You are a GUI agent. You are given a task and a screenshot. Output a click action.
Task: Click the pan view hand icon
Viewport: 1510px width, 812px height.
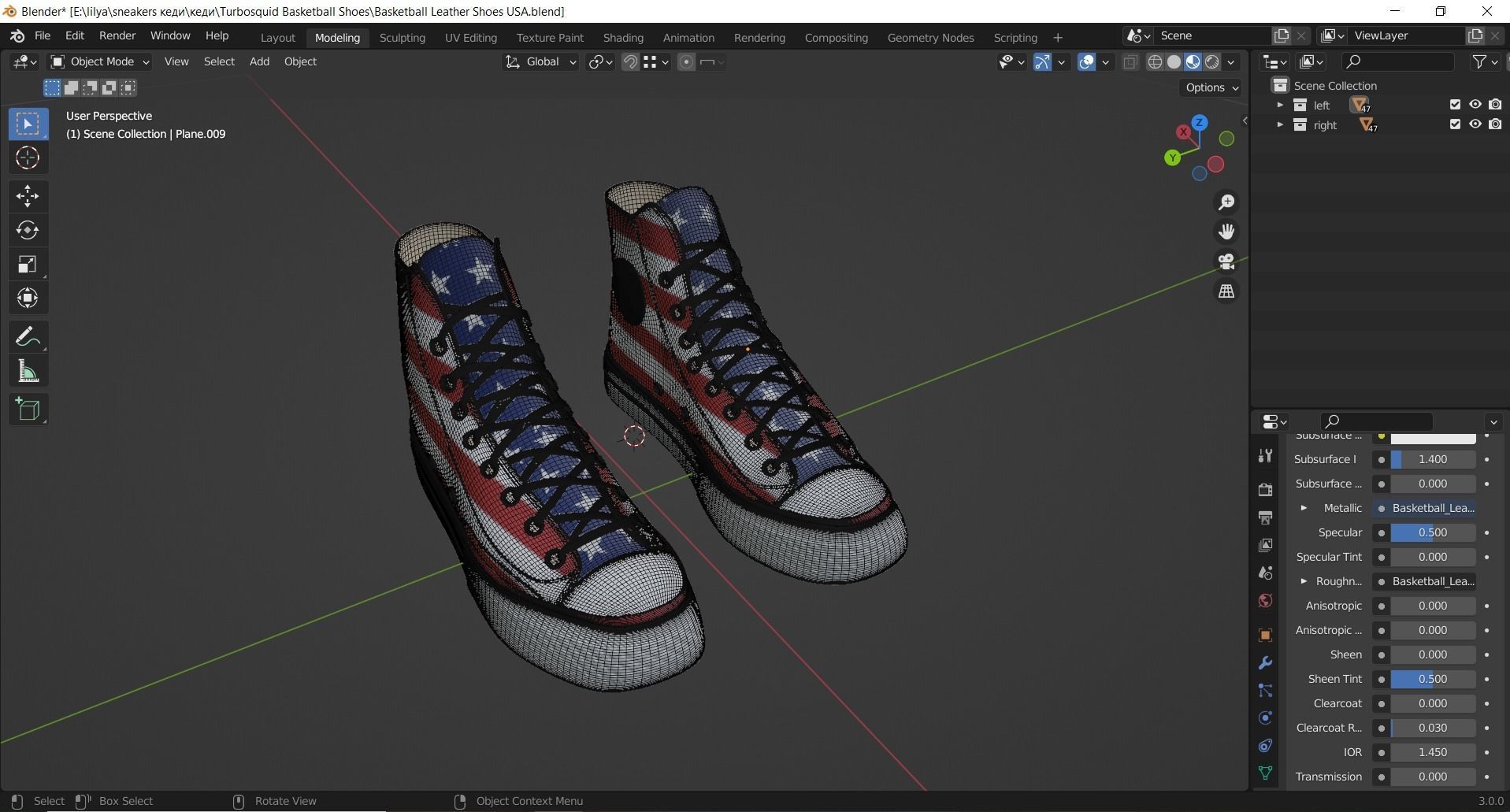[1226, 232]
